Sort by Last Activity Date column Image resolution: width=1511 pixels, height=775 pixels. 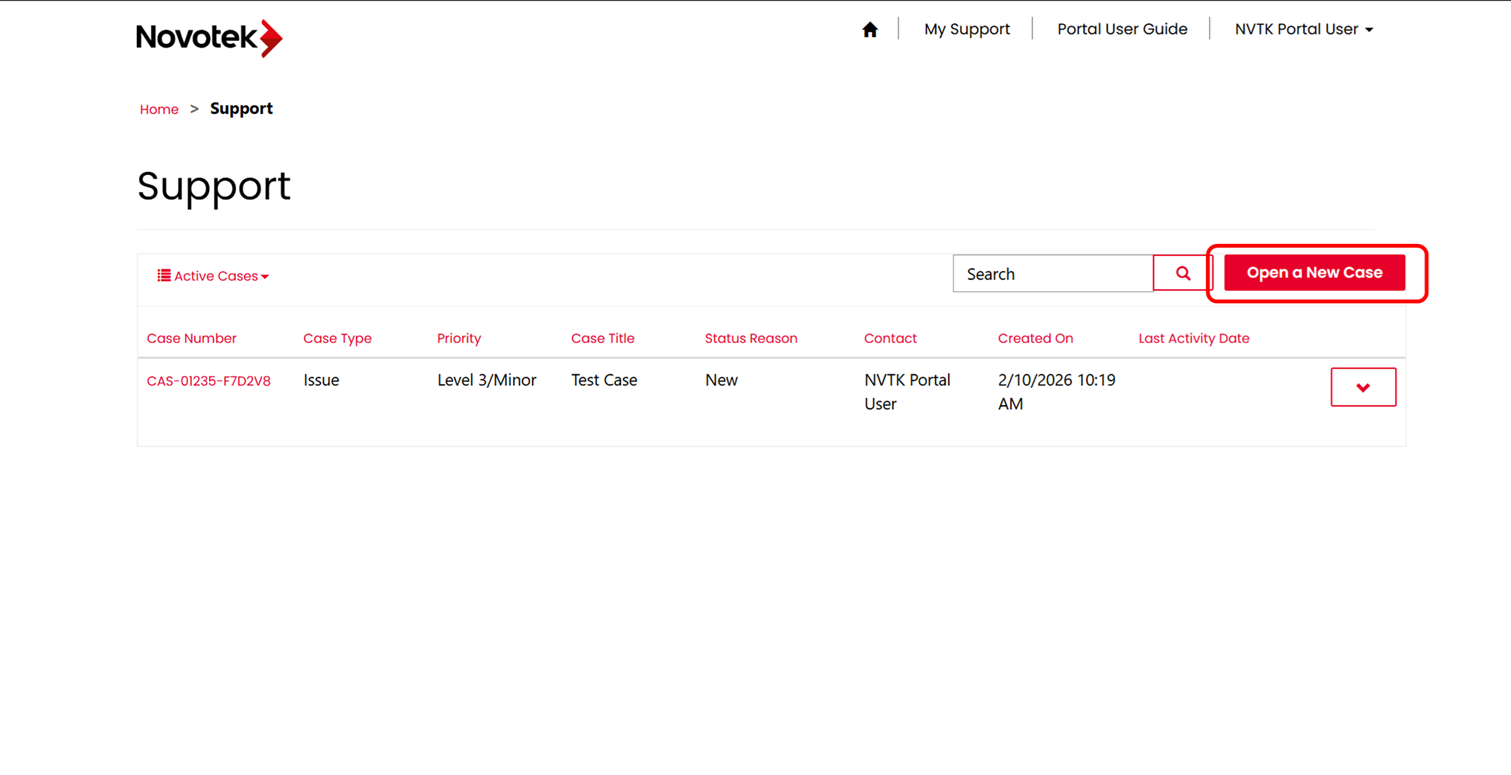pyautogui.click(x=1194, y=338)
